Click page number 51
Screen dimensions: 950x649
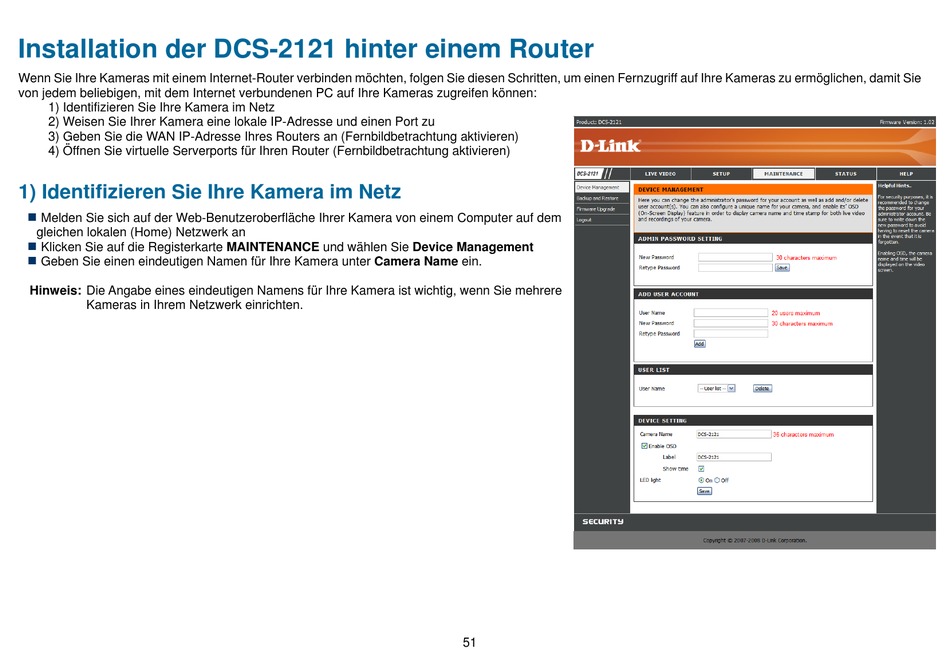coord(470,642)
